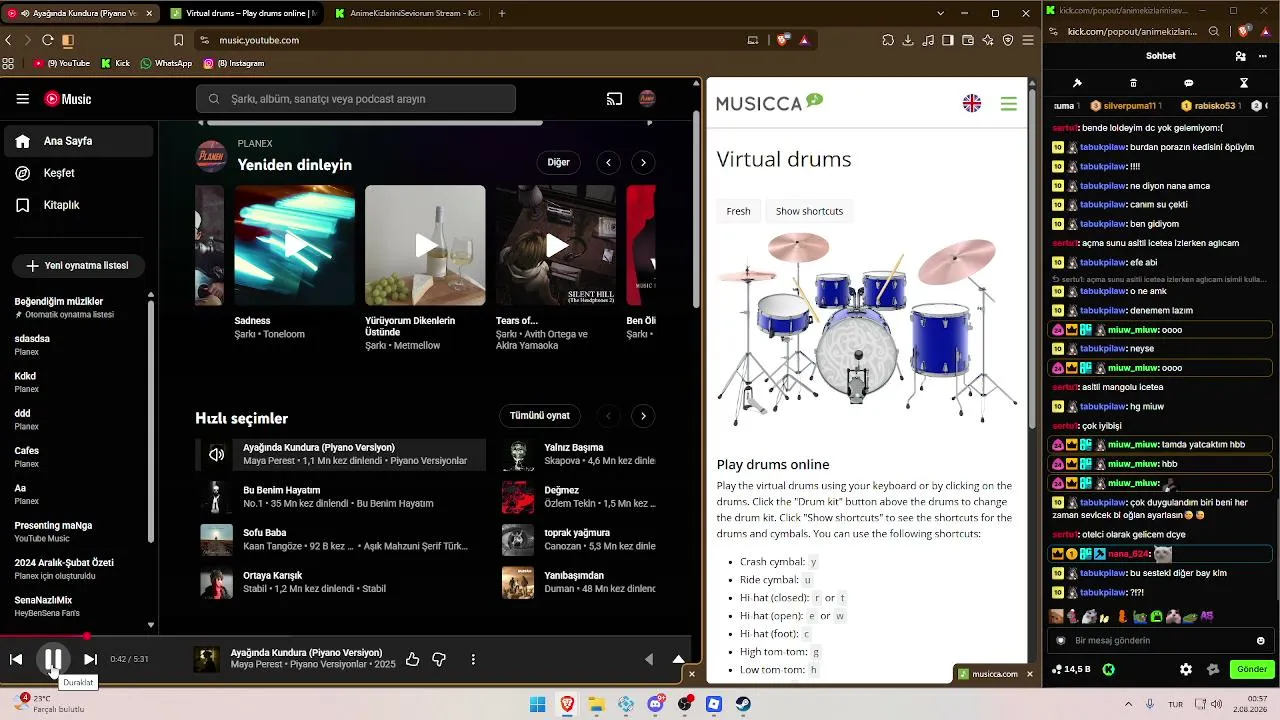Click the trash icon in Kick chat
This screenshot has width=1280, height=720.
coord(1133,83)
